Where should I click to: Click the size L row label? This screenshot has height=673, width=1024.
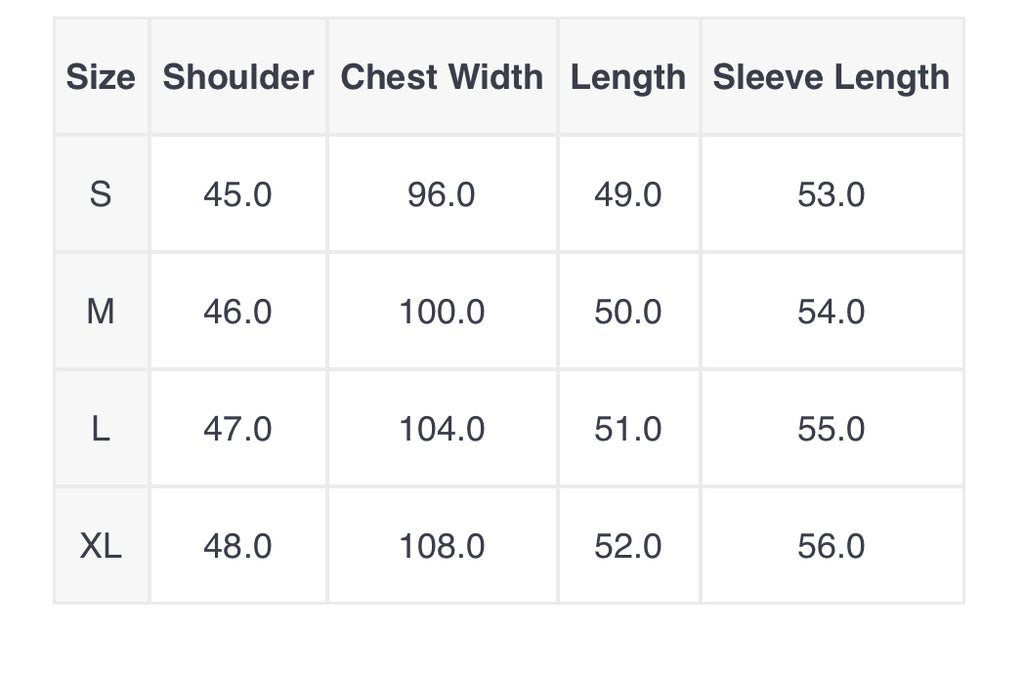101,429
